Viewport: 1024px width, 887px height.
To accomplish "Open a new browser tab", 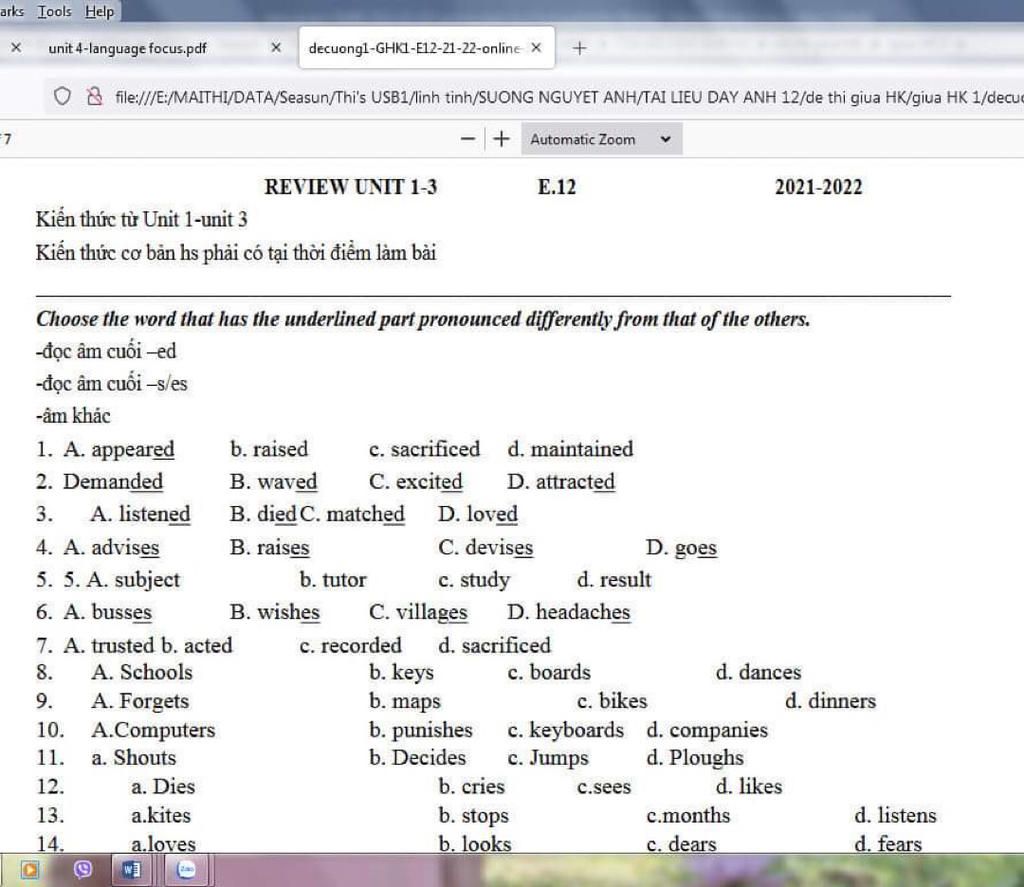I will click(579, 48).
